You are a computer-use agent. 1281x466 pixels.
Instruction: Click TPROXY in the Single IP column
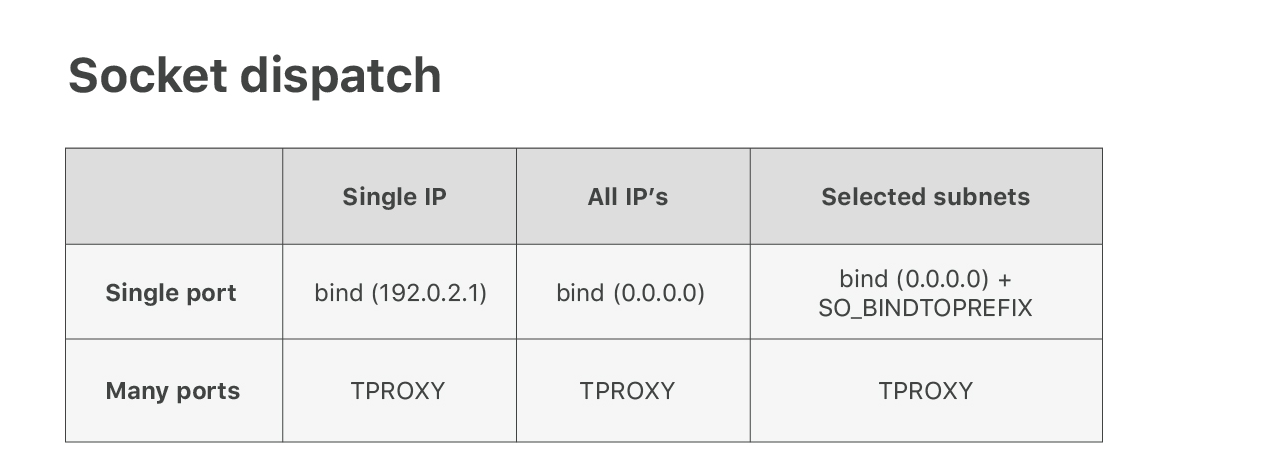397,390
